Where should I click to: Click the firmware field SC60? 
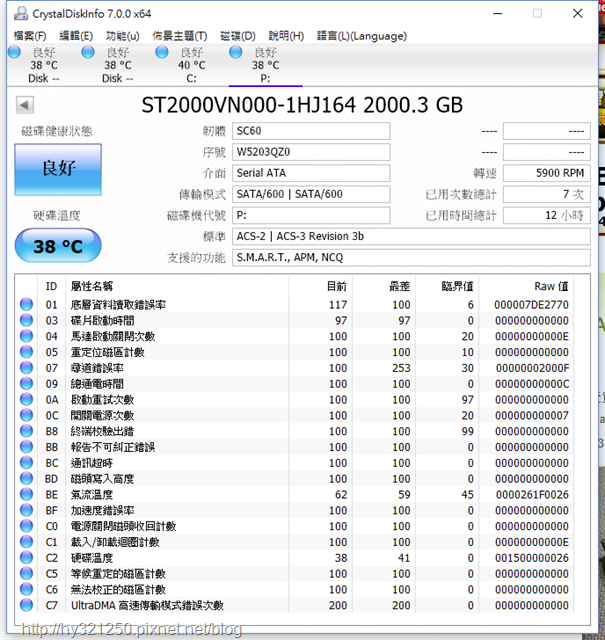click(x=311, y=131)
